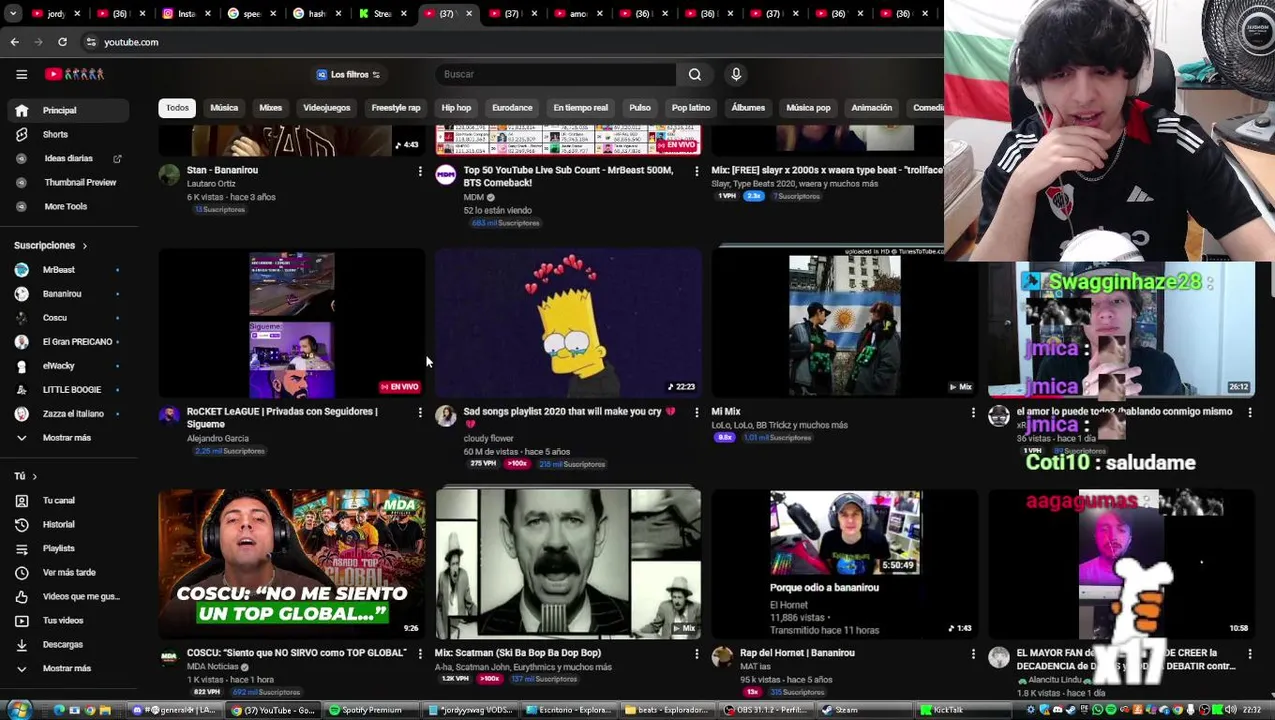The image size is (1275, 720).
Task: Select the Mixes filter chip
Action: click(x=271, y=108)
